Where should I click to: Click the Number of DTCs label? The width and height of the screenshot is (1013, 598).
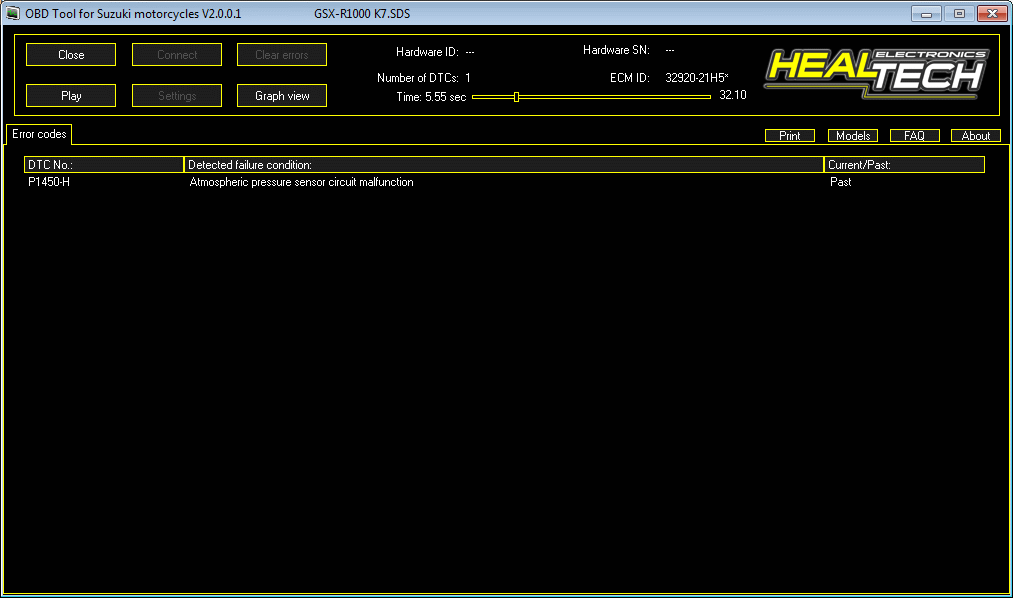(417, 78)
